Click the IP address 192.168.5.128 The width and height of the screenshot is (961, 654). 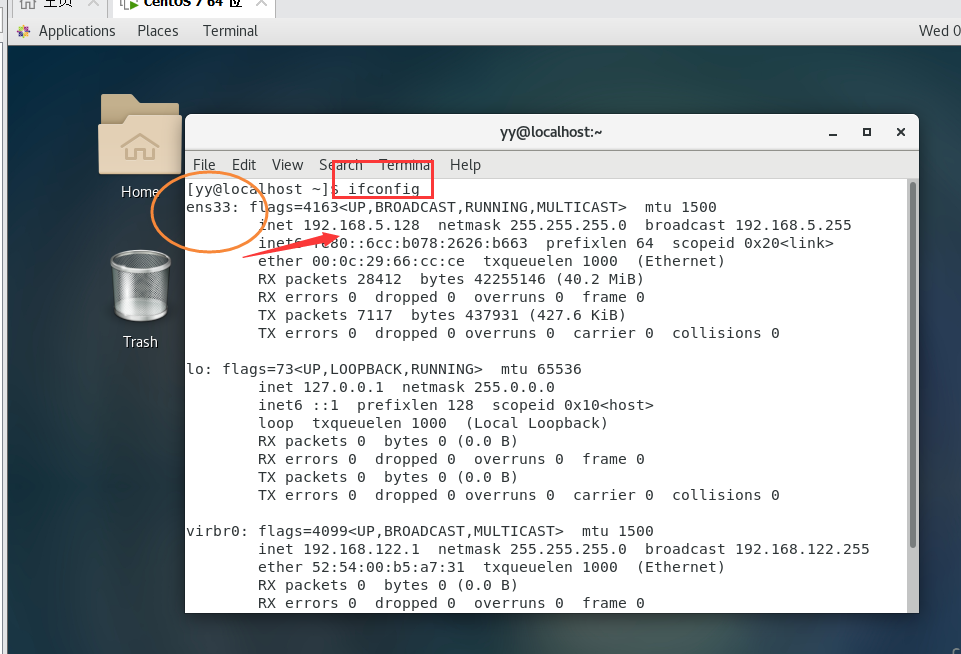pyautogui.click(x=362, y=226)
